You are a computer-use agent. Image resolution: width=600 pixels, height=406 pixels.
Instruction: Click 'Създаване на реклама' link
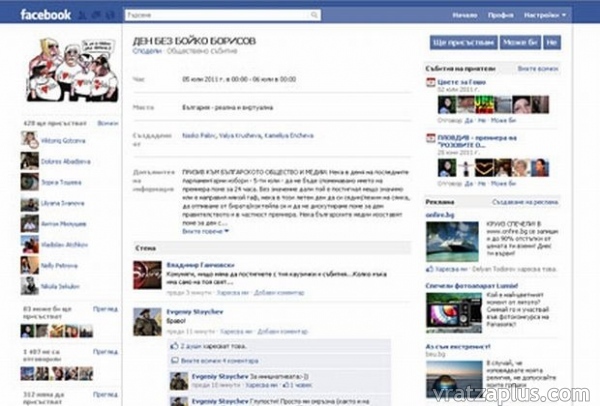pos(525,202)
